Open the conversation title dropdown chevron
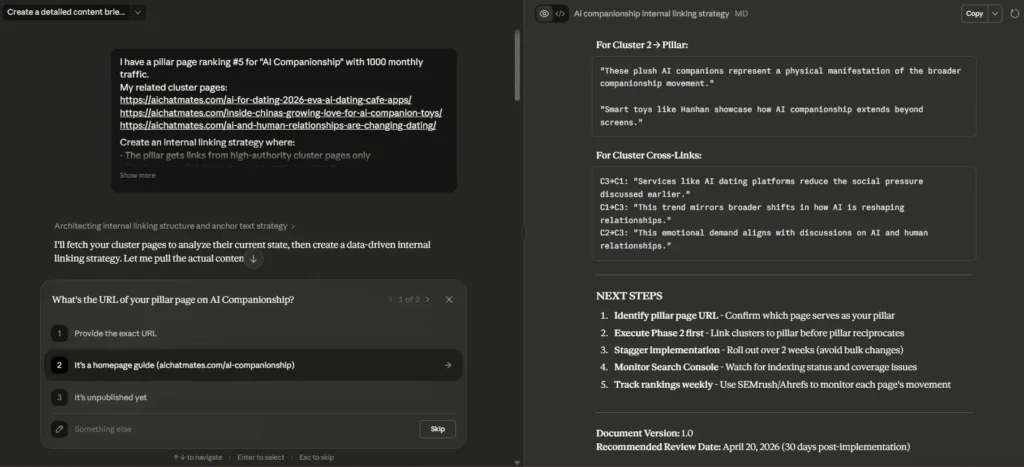This screenshot has width=1024, height=467. click(137, 12)
